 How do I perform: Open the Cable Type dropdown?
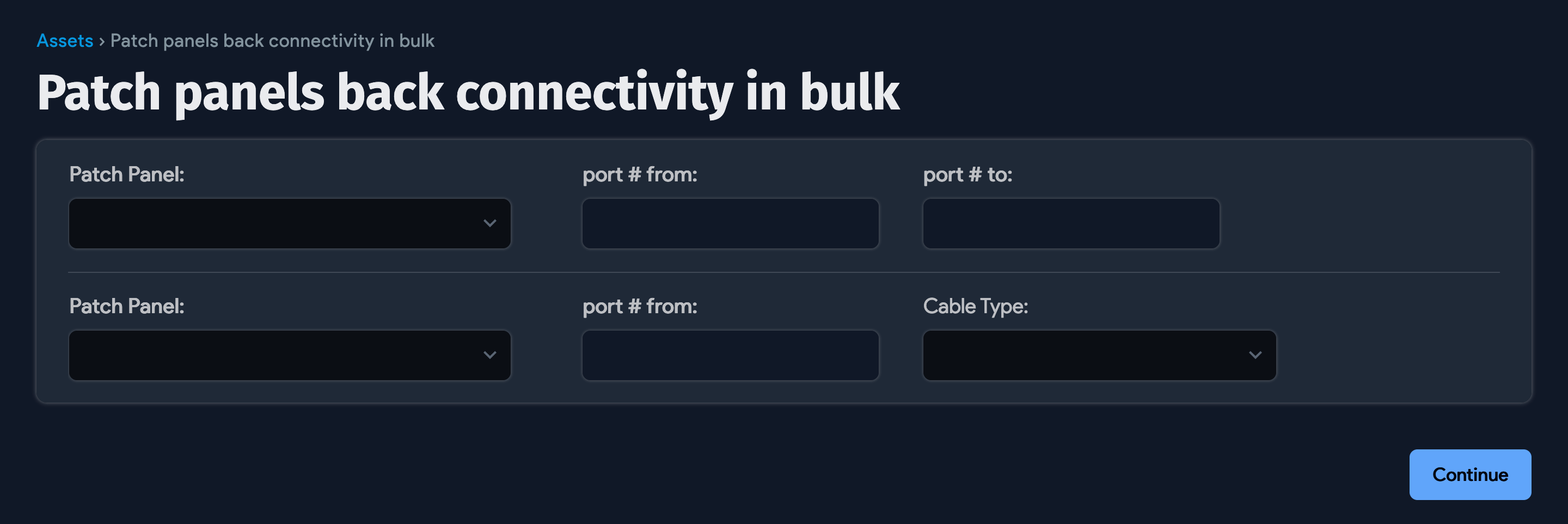pyautogui.click(x=1099, y=355)
